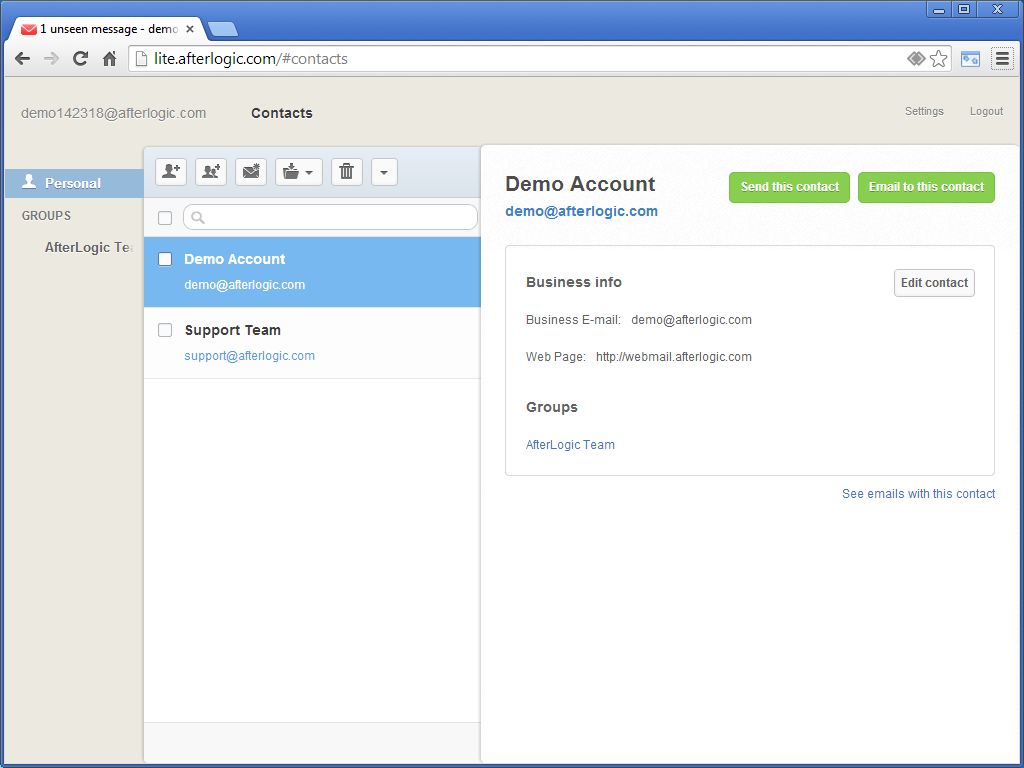Click the Personal folder person icon
The image size is (1024, 768).
point(29,182)
